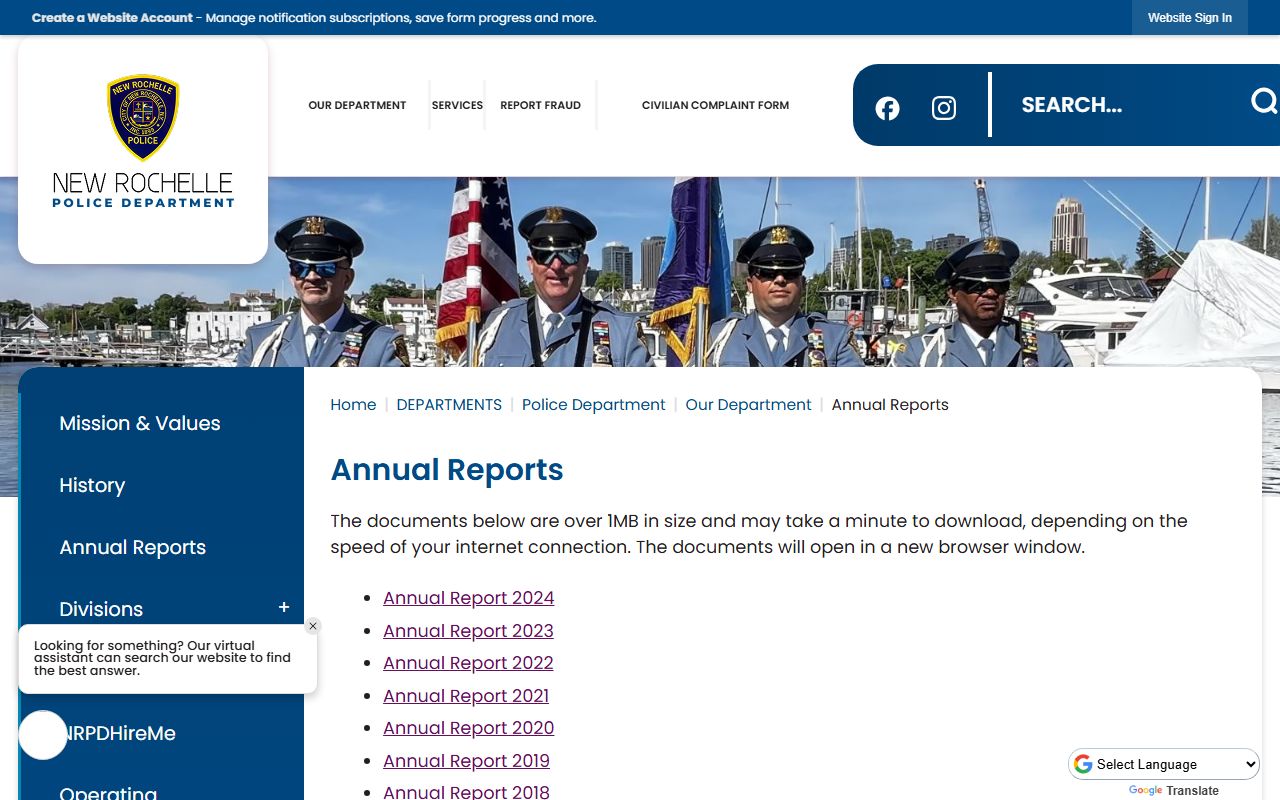The height and width of the screenshot is (800, 1280).
Task: Close the virtual assistant tooltip
Action: tap(313, 626)
